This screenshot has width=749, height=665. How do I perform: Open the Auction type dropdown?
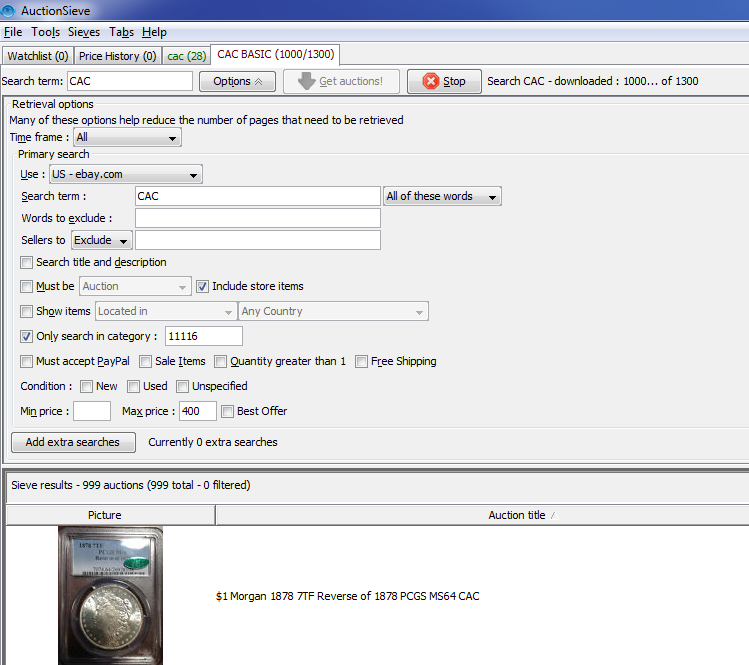pos(135,286)
